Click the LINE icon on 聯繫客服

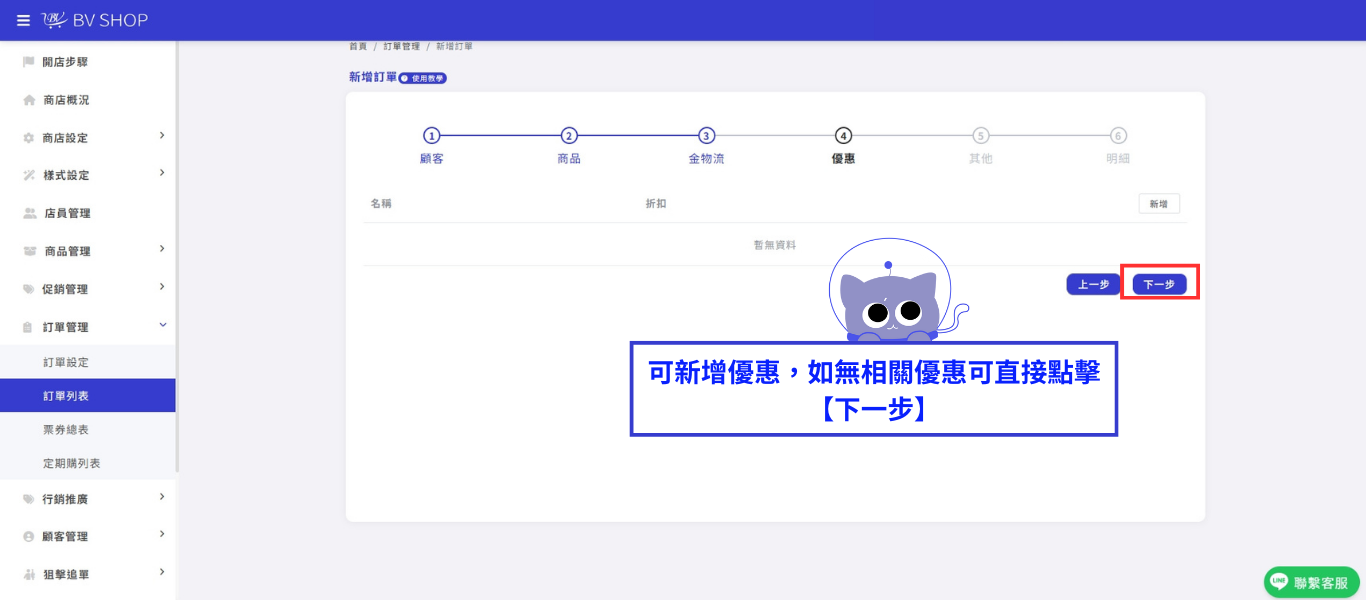tap(1279, 582)
